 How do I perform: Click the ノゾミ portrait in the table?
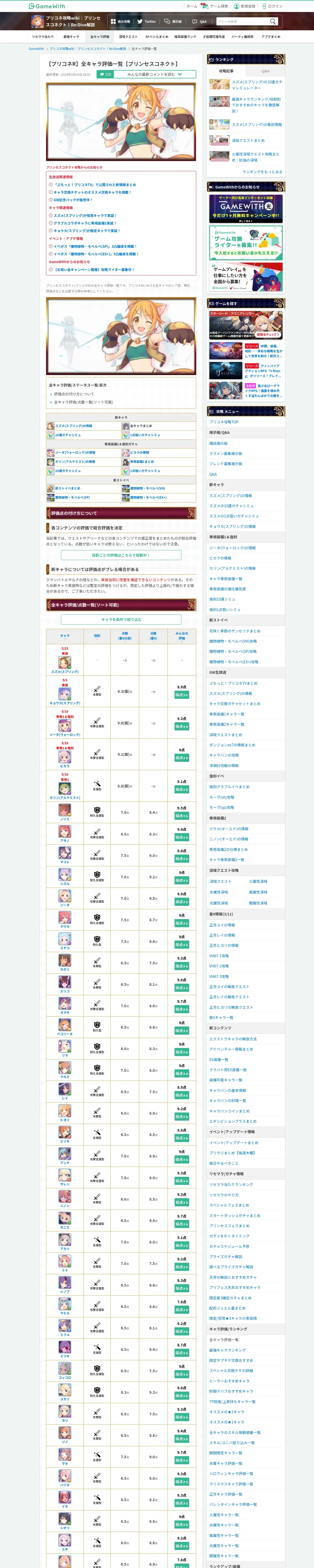(x=65, y=810)
